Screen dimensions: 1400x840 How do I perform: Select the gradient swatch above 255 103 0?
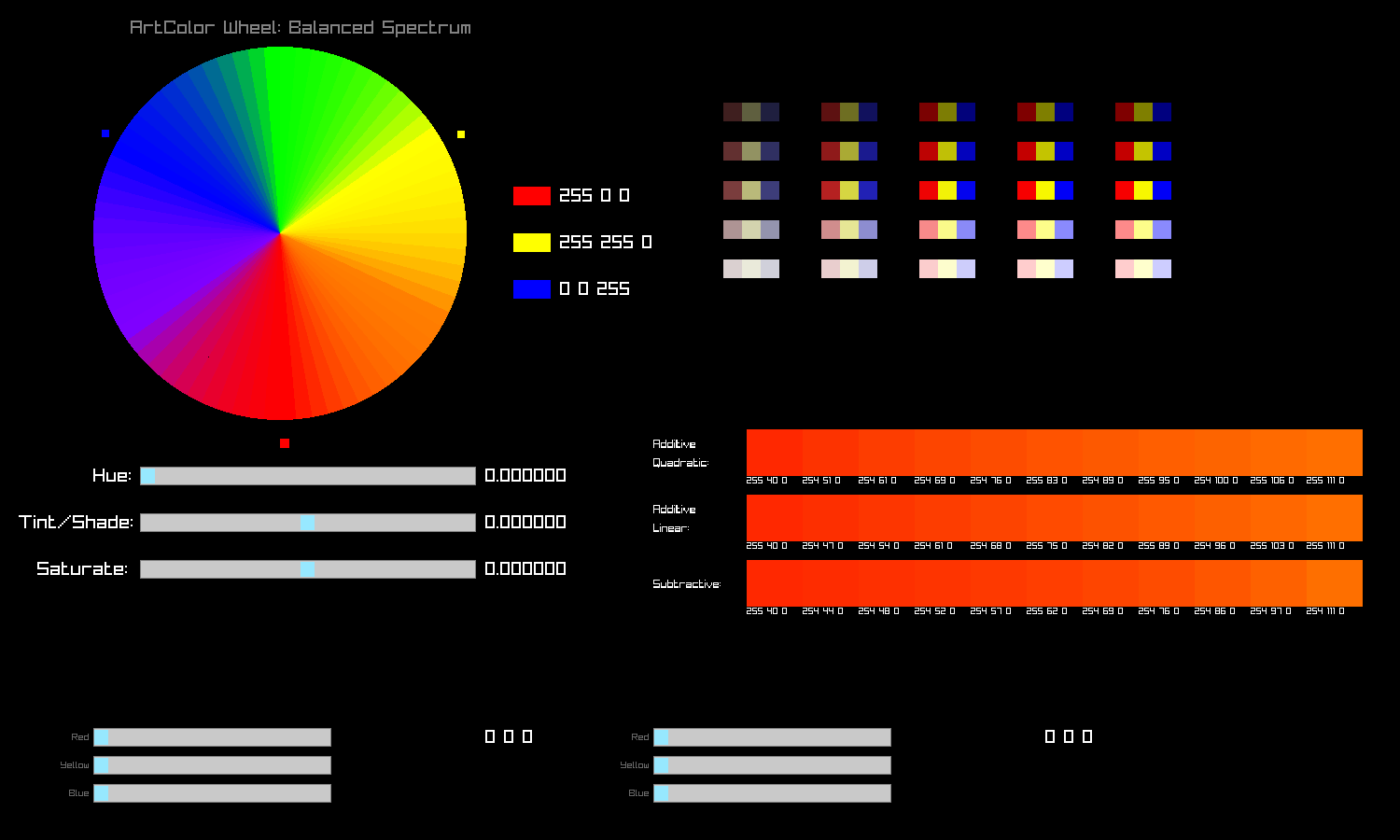coord(1279,518)
